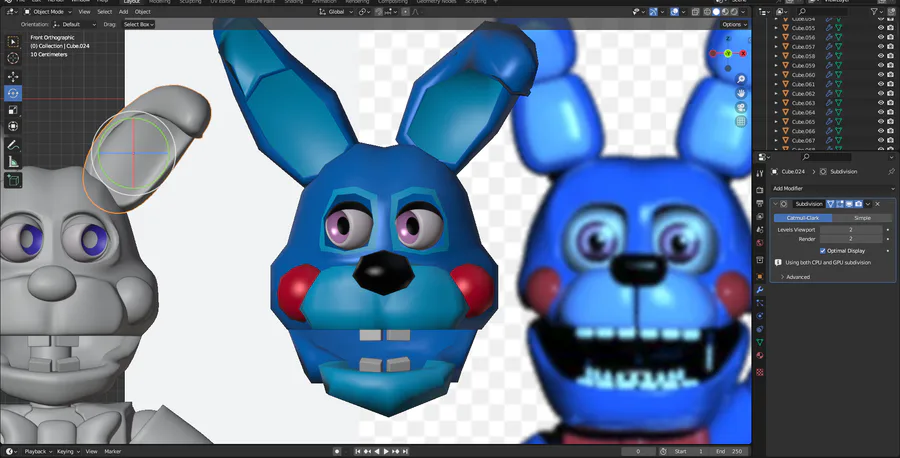Viewport: 900px width, 458px height.
Task: Open the Tool properties tab
Action: pos(760,173)
